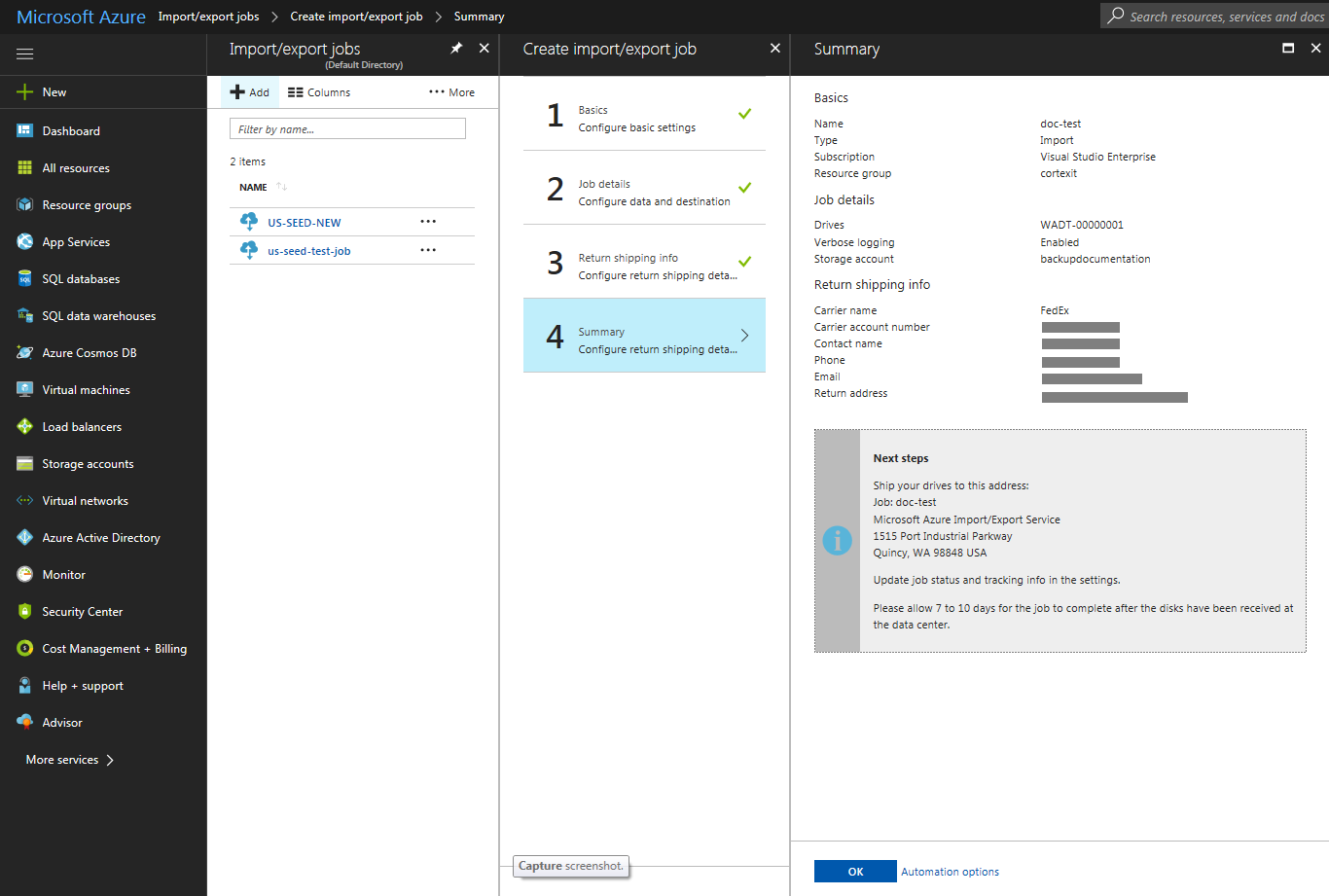Viewport: 1329px width, 896px height.
Task: Close the Summary blade
Action: click(1315, 48)
